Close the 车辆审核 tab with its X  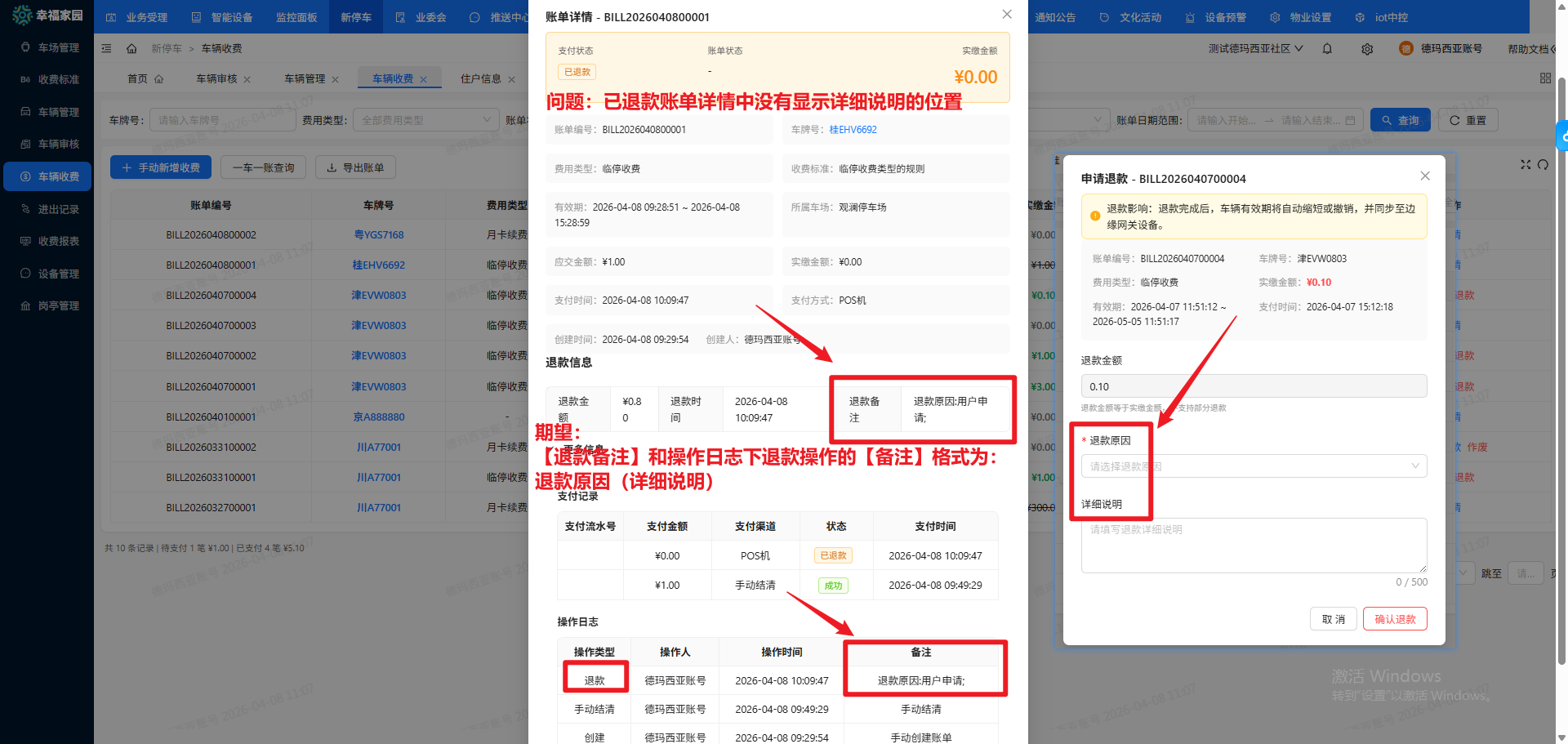pyautogui.click(x=247, y=79)
